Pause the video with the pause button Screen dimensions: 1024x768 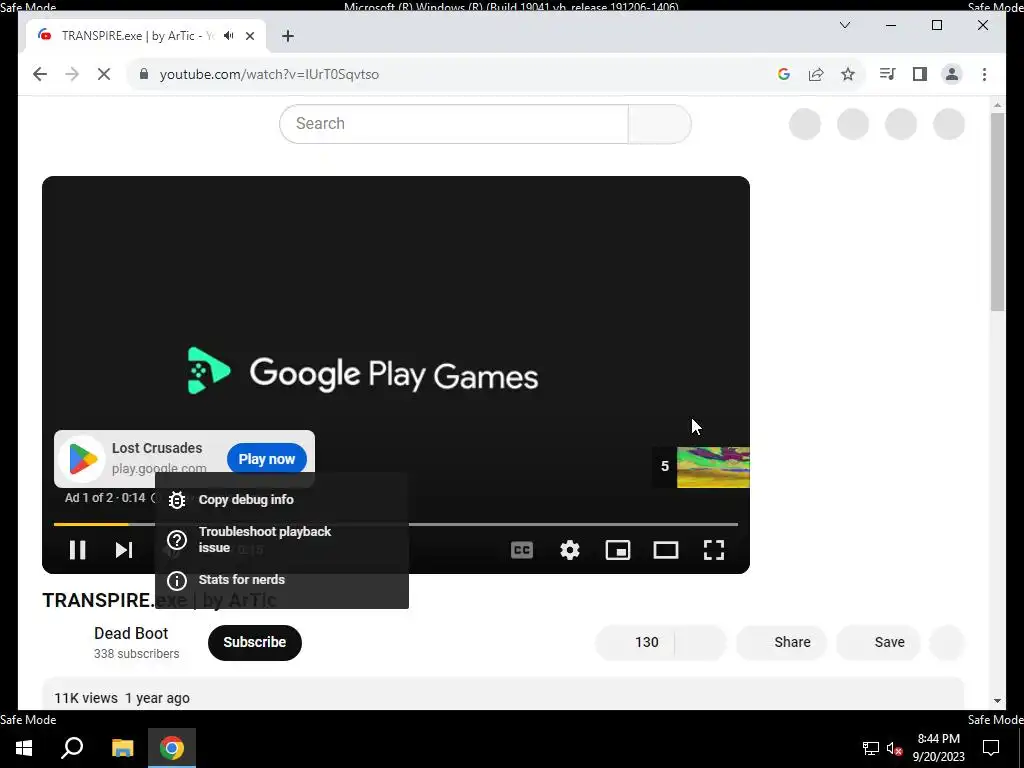[77, 550]
